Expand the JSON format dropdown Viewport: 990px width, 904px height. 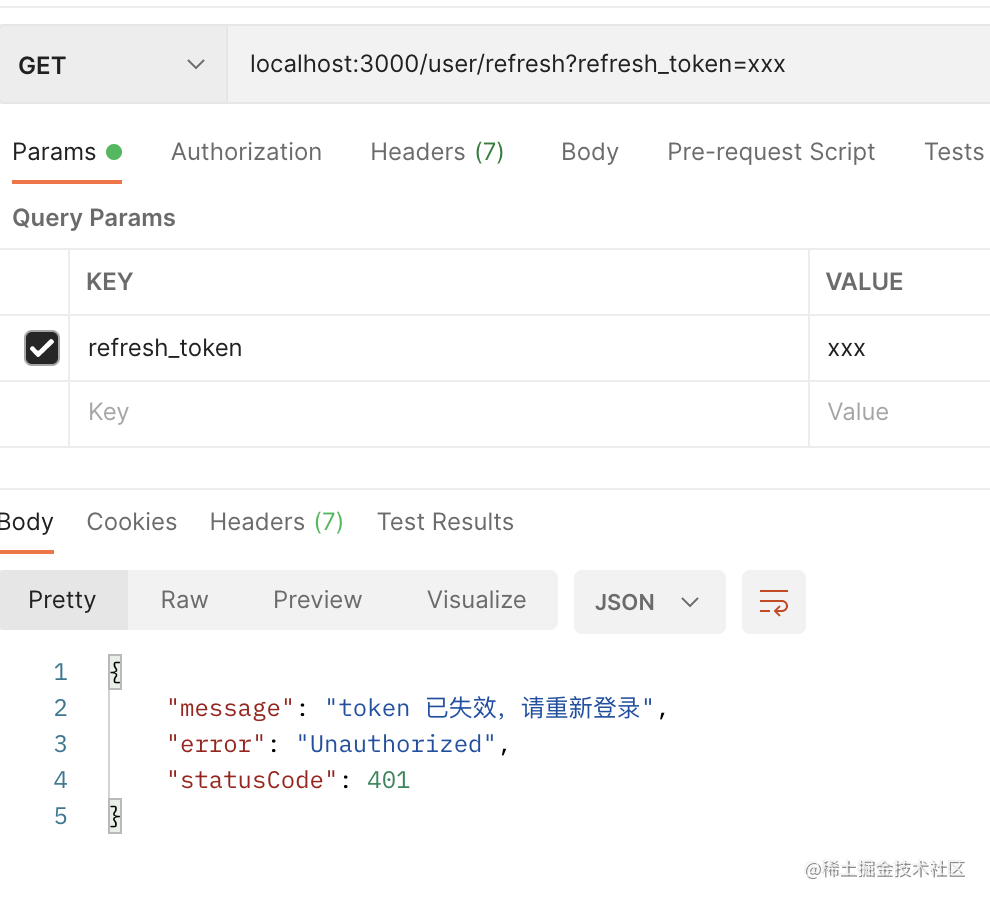(x=649, y=602)
